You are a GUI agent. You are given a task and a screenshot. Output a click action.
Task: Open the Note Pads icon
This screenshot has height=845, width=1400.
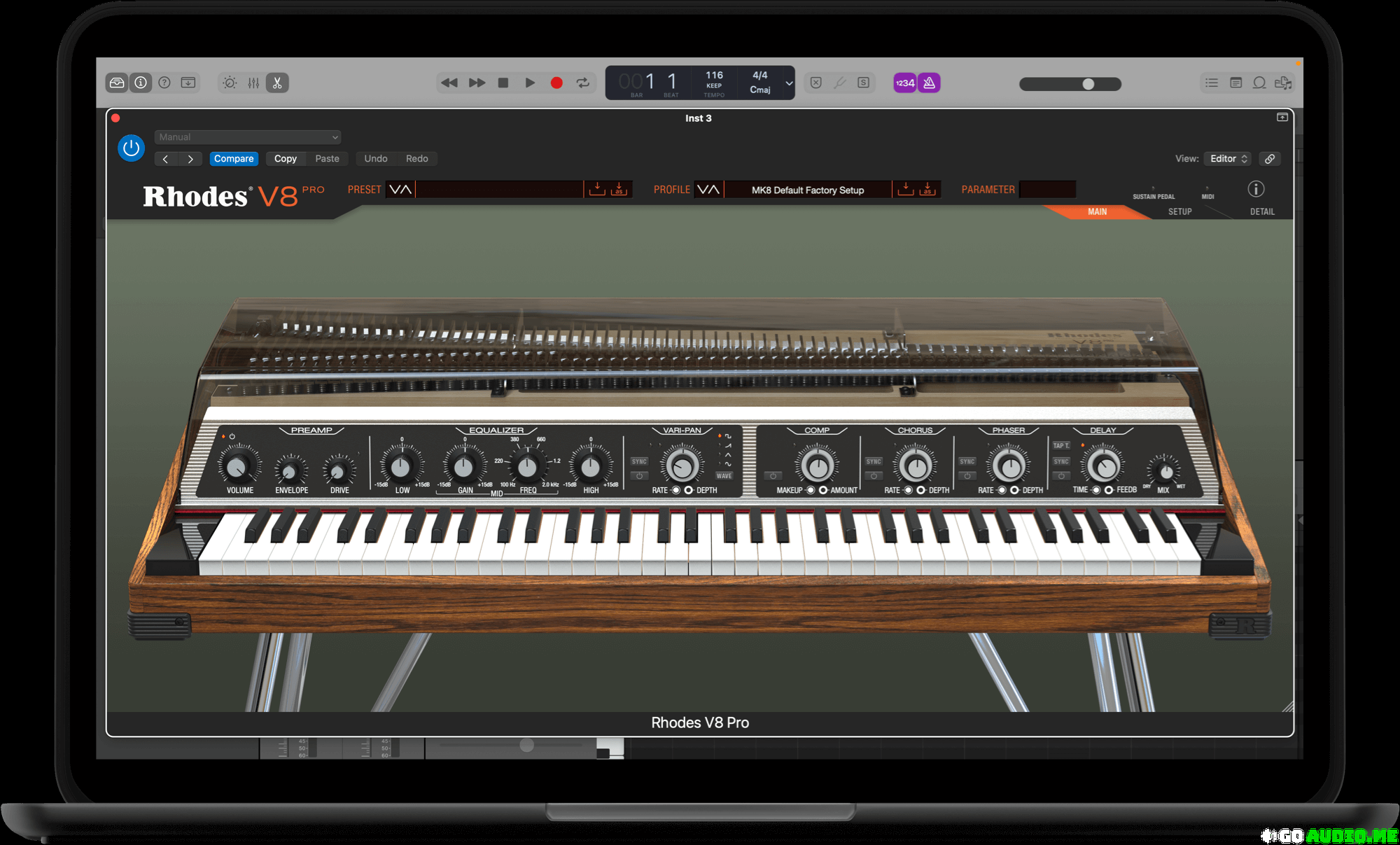pos(1236,83)
